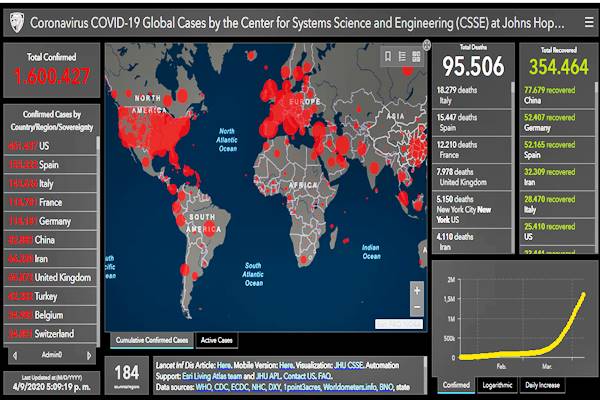Select Spain in the confirmed cases list
The image size is (600, 400).
pos(50,165)
